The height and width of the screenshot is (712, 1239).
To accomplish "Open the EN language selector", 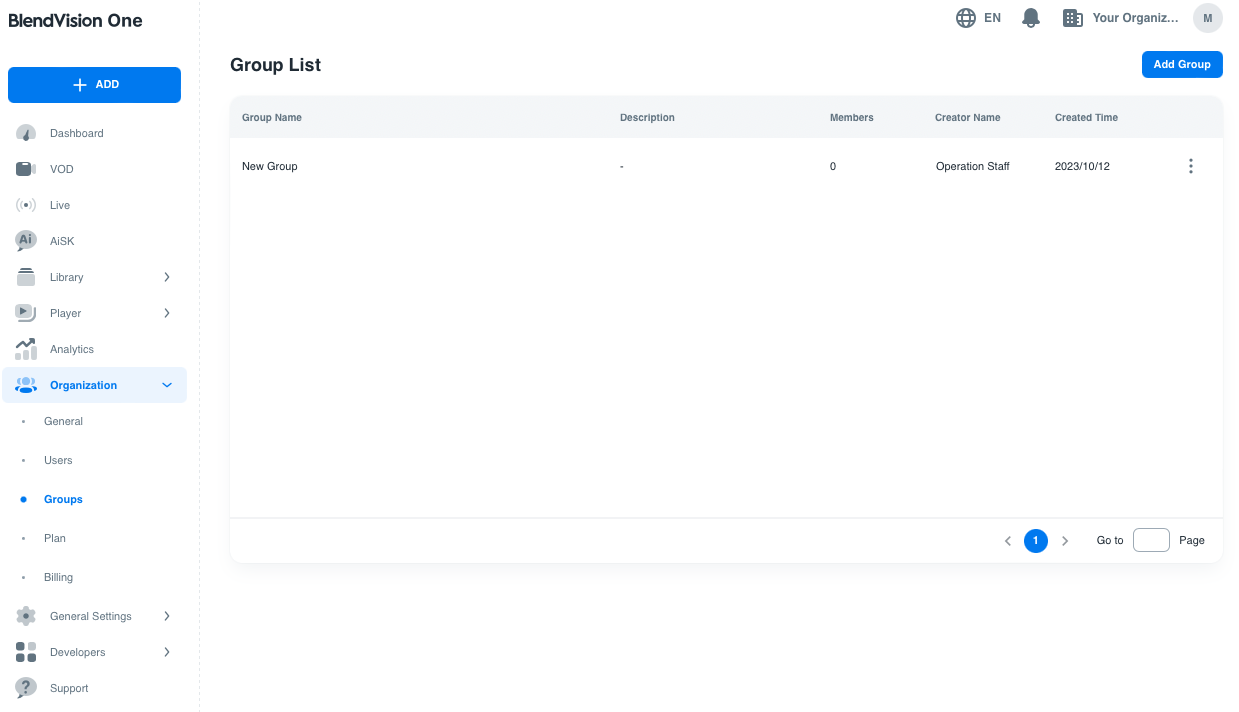I will coord(978,18).
